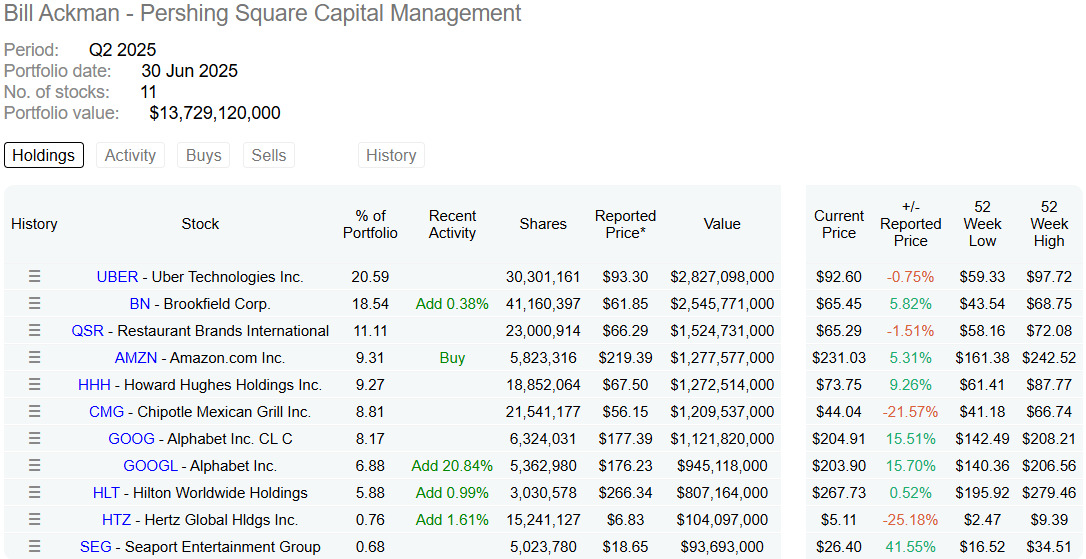Open the UBER ticker link

pyautogui.click(x=117, y=277)
